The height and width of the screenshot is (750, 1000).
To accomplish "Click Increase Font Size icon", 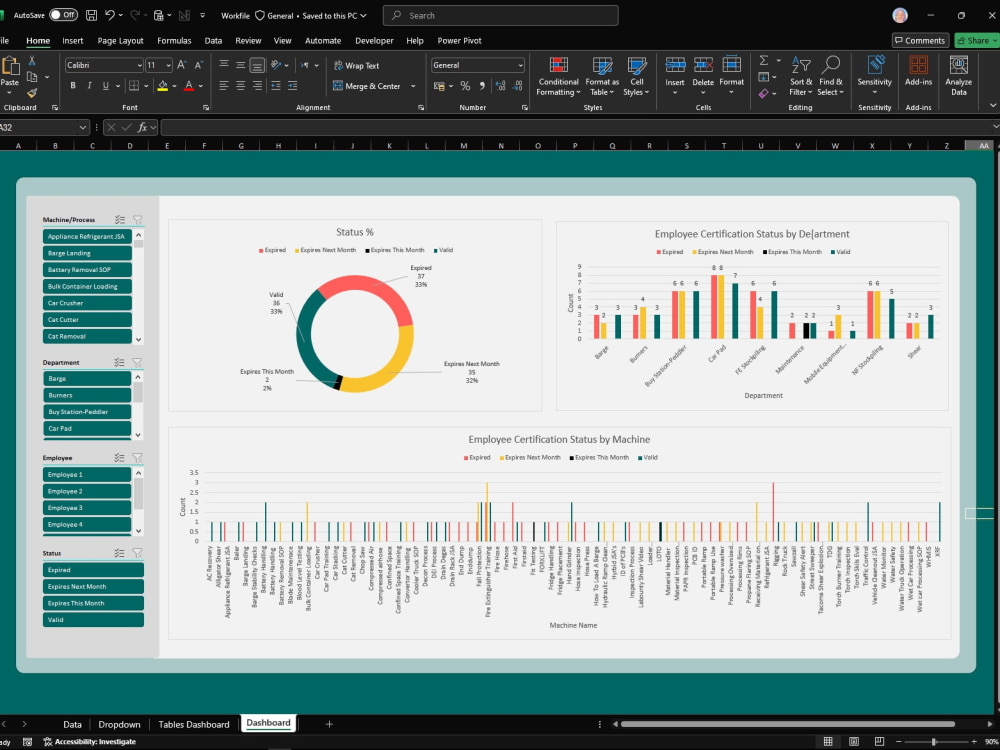I will point(182,65).
